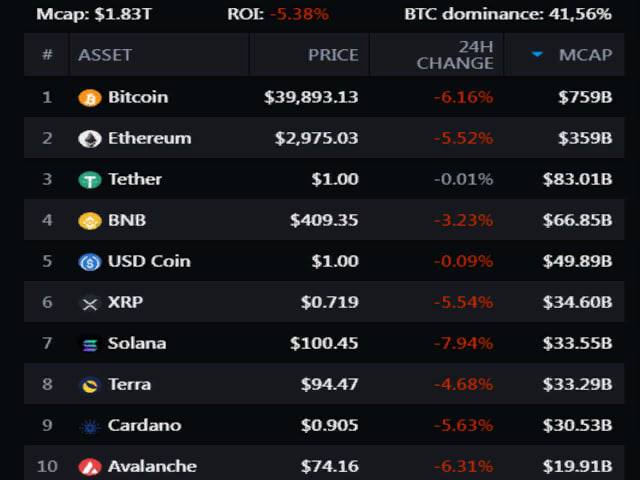Click the Bitcoin coin icon
This screenshot has width=640, height=480.
click(x=90, y=98)
